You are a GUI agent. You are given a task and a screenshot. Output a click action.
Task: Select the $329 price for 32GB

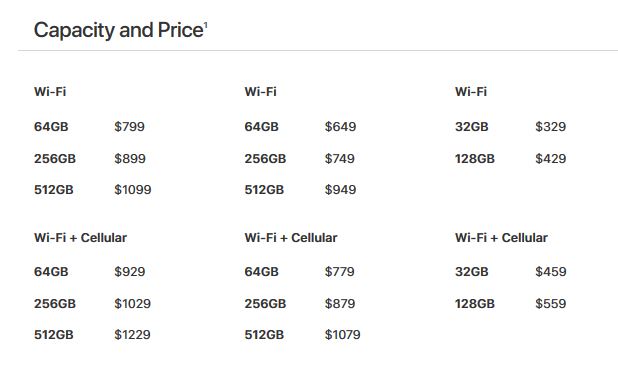point(551,127)
